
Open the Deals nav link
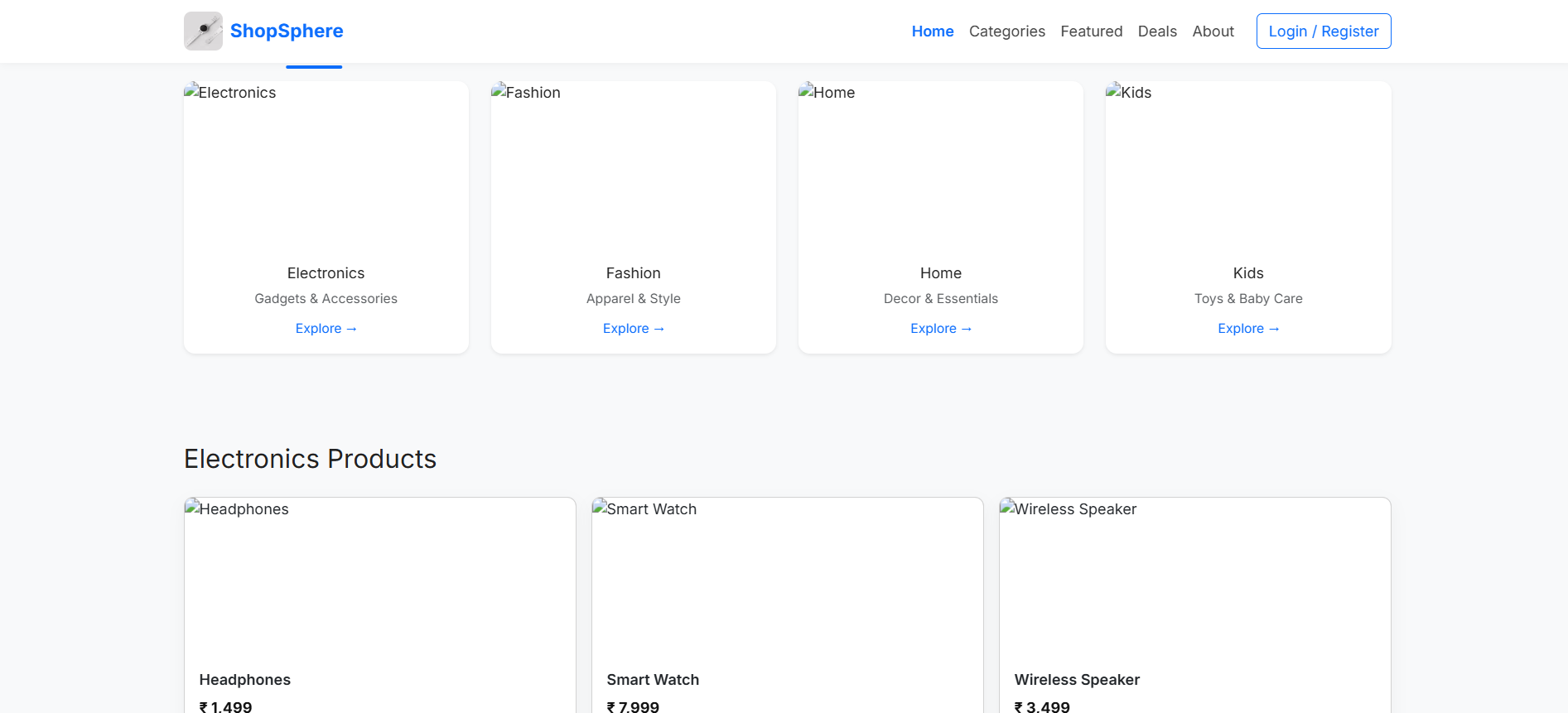tap(1156, 31)
